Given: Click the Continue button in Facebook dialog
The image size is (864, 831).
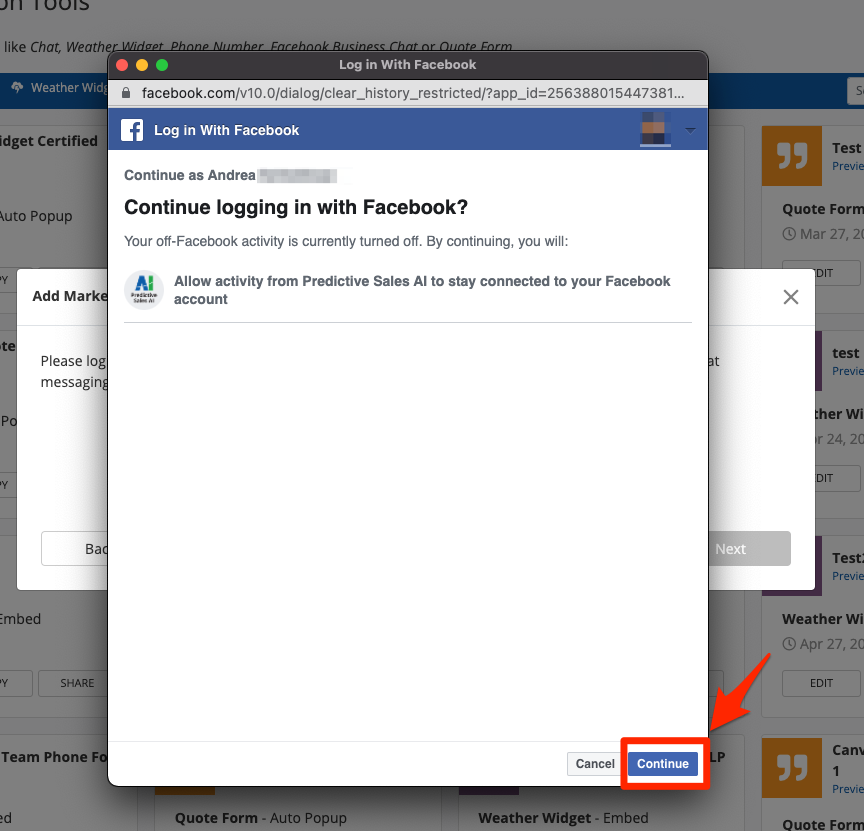Looking at the screenshot, I should (662, 764).
